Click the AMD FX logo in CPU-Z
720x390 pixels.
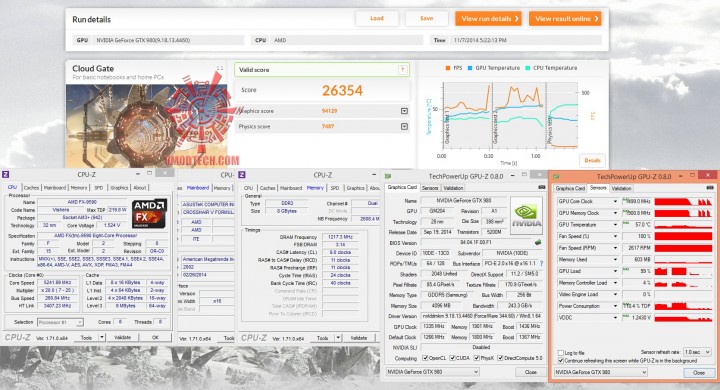click(149, 214)
